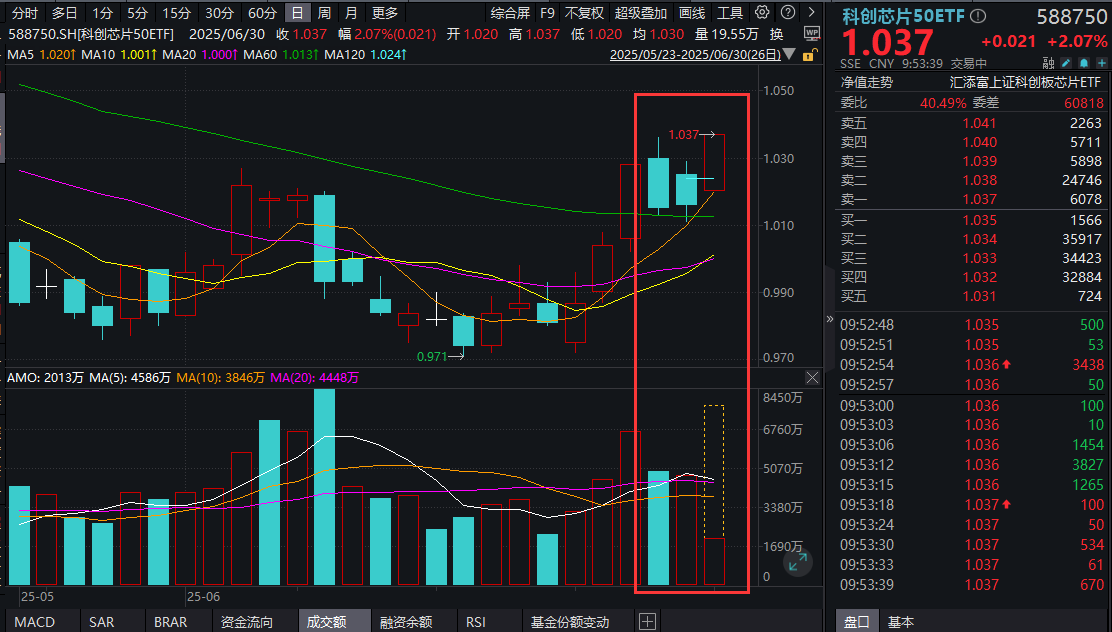Unlock the orange padlock icon

[x=808, y=53]
